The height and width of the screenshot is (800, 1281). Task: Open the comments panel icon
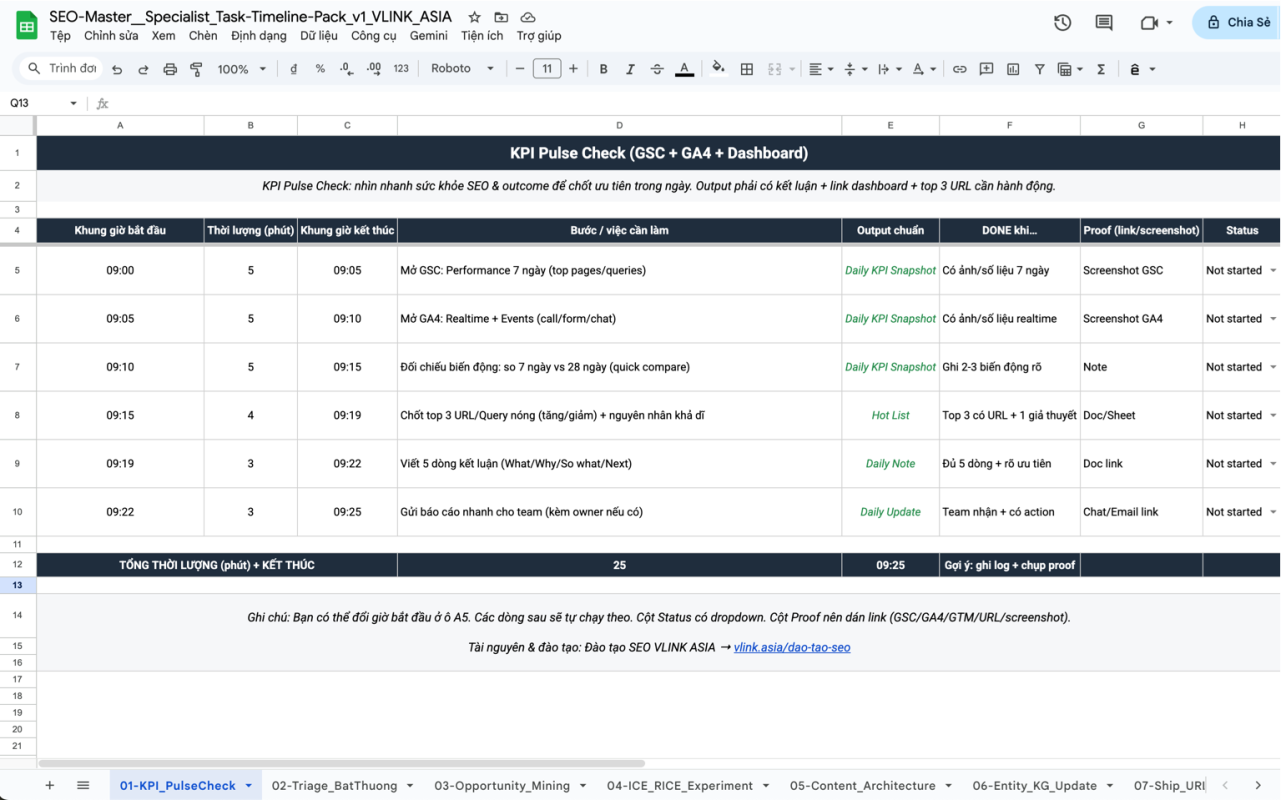pos(1104,22)
